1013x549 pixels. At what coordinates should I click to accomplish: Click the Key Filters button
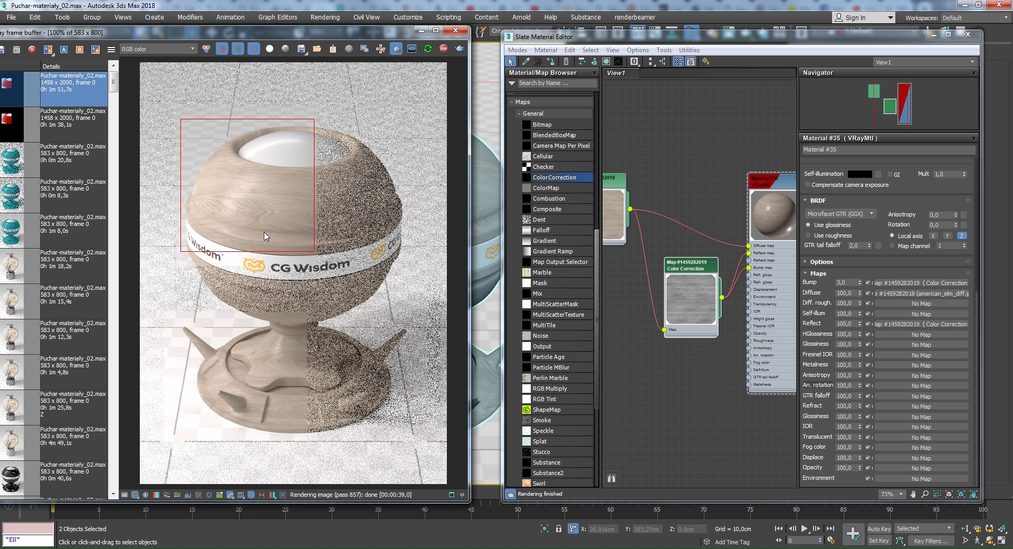tap(931, 540)
